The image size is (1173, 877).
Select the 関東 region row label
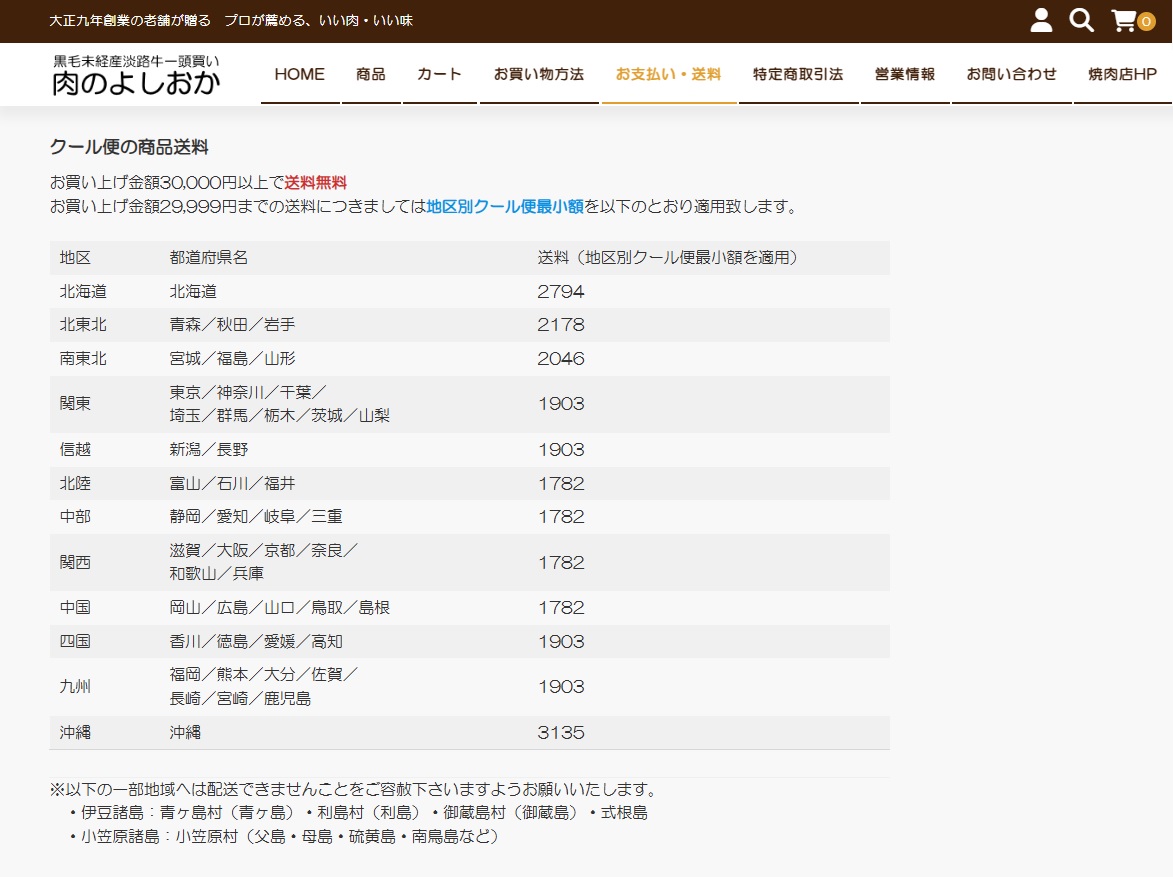(75, 404)
